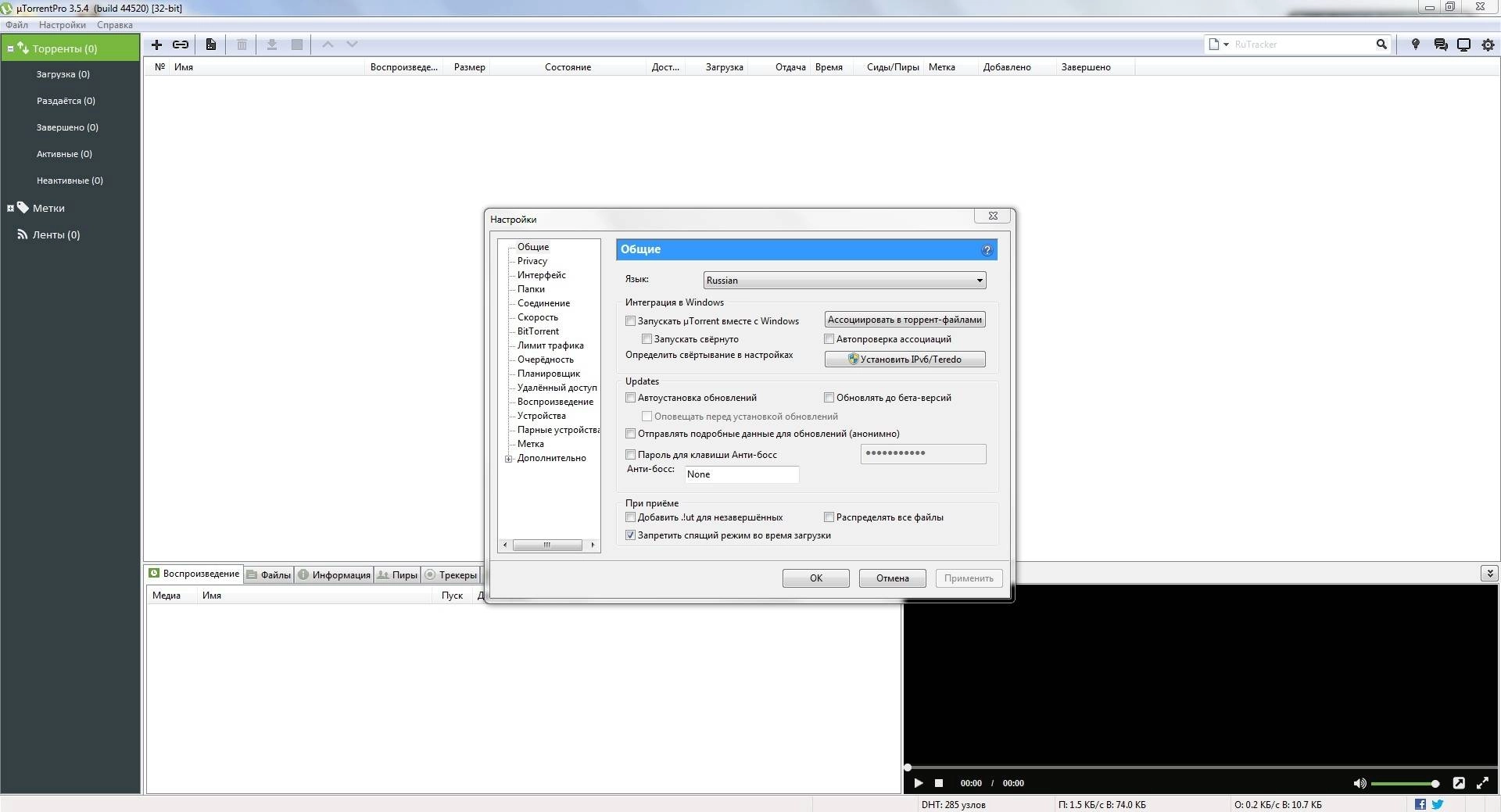Image resolution: width=1501 pixels, height=812 pixels.
Task: Click the Анти-босс password field
Action: [x=923, y=454]
